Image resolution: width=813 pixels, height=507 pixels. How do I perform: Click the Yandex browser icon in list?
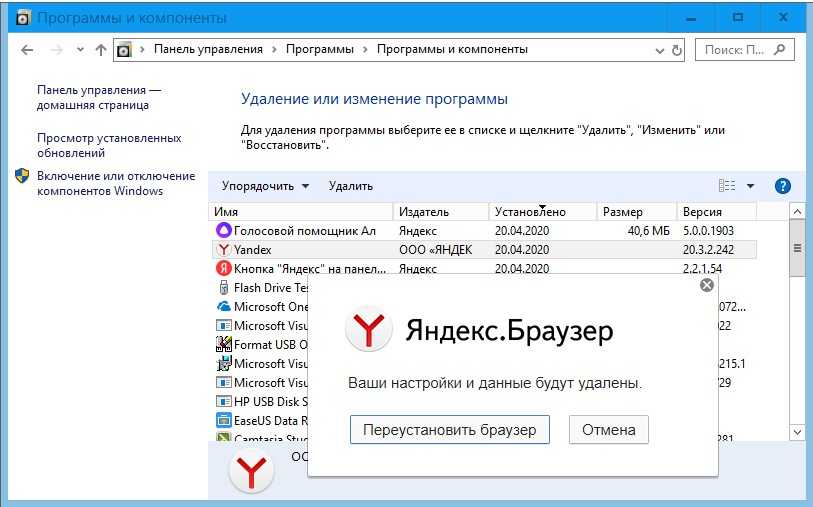tap(223, 249)
